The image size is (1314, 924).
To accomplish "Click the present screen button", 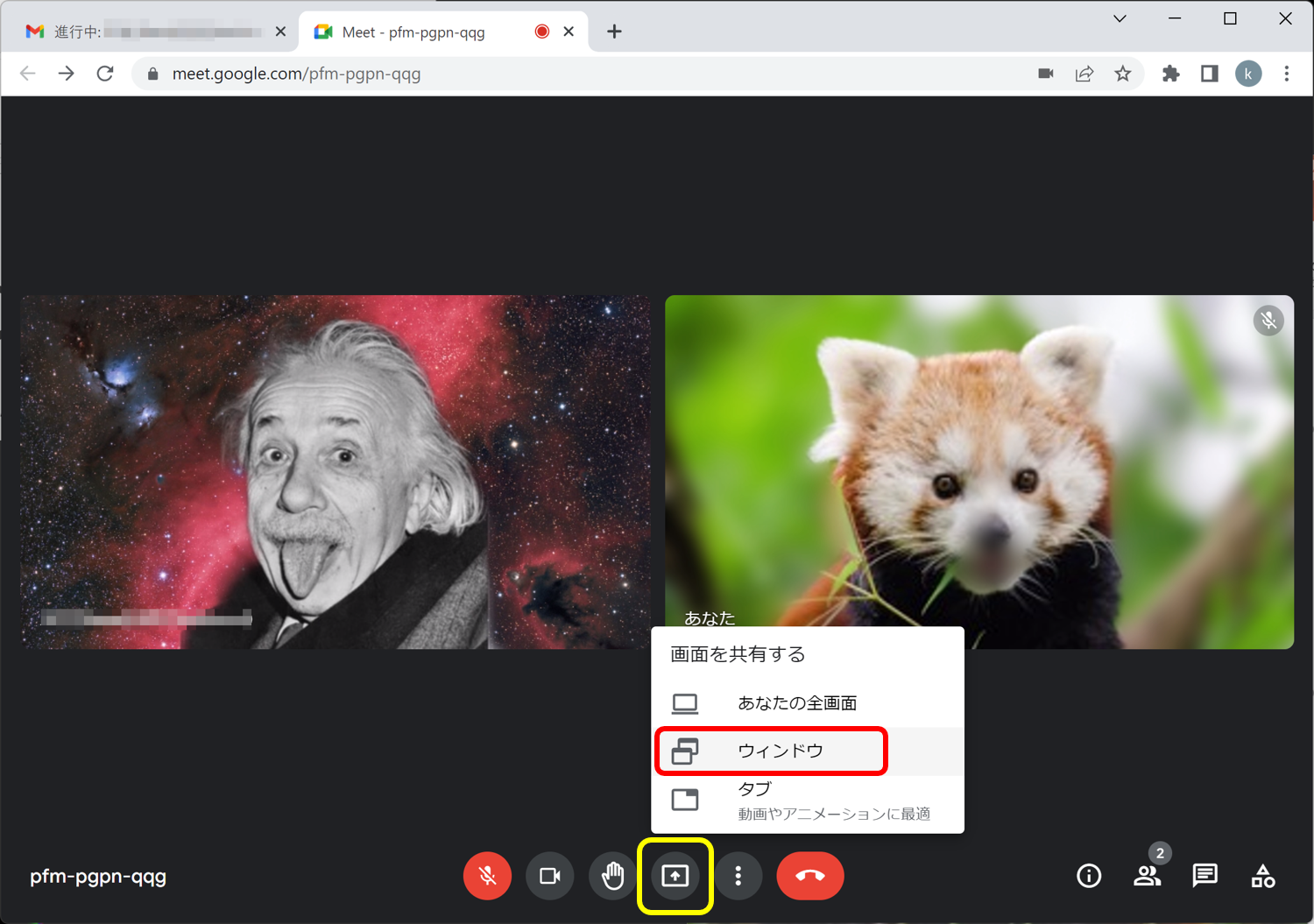I will coord(675,876).
